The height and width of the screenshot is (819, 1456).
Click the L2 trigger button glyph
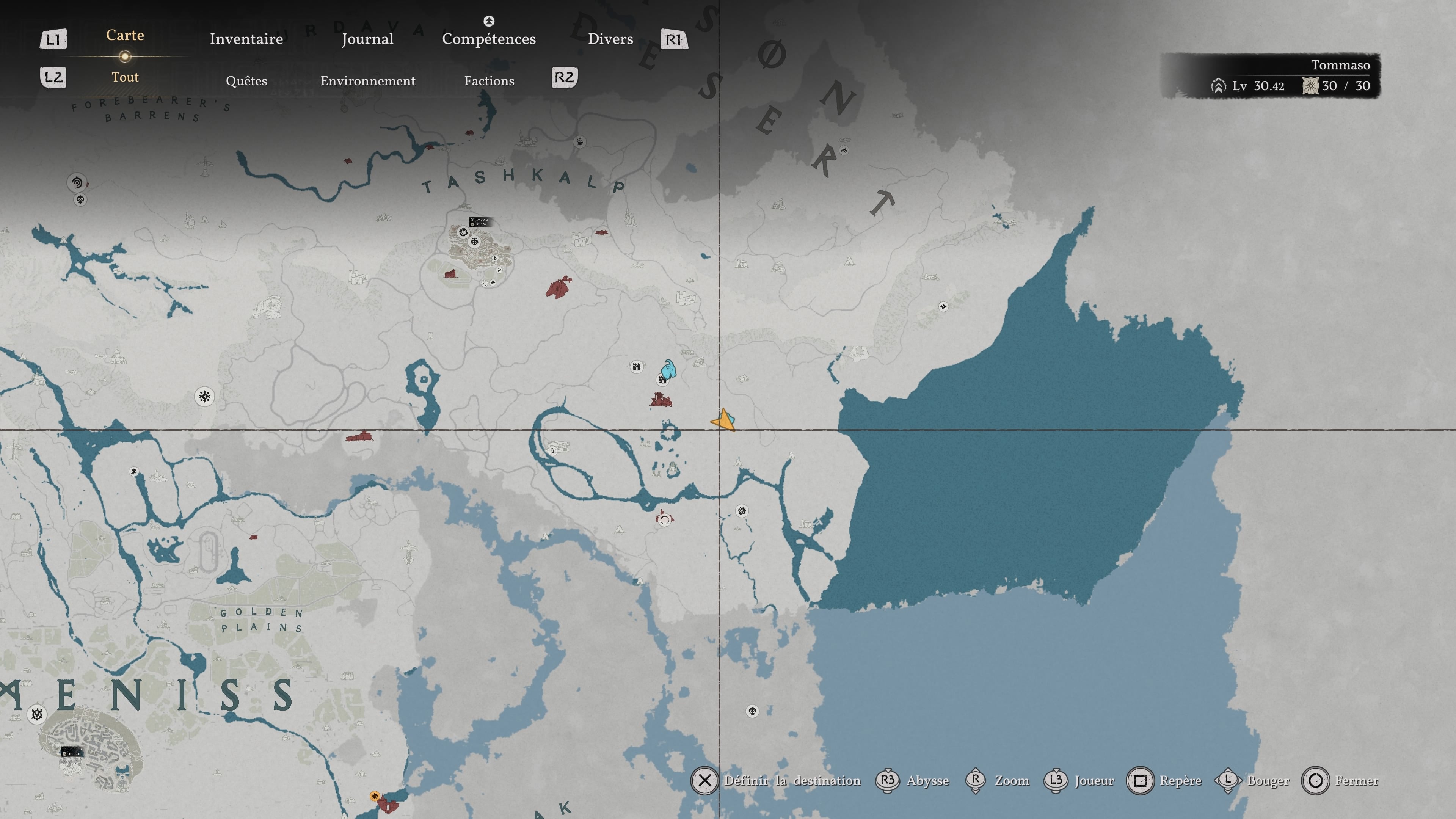pyautogui.click(x=53, y=77)
